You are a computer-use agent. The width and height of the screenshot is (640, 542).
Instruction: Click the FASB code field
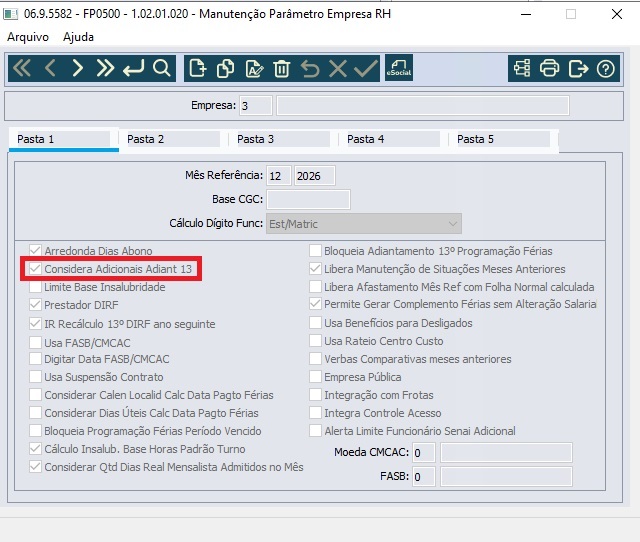pos(423,476)
